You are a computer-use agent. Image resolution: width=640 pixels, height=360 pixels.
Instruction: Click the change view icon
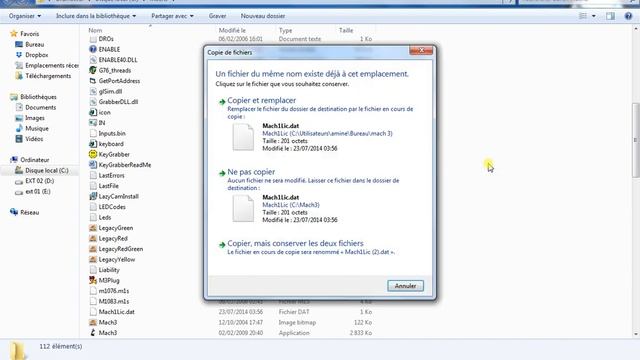583,16
